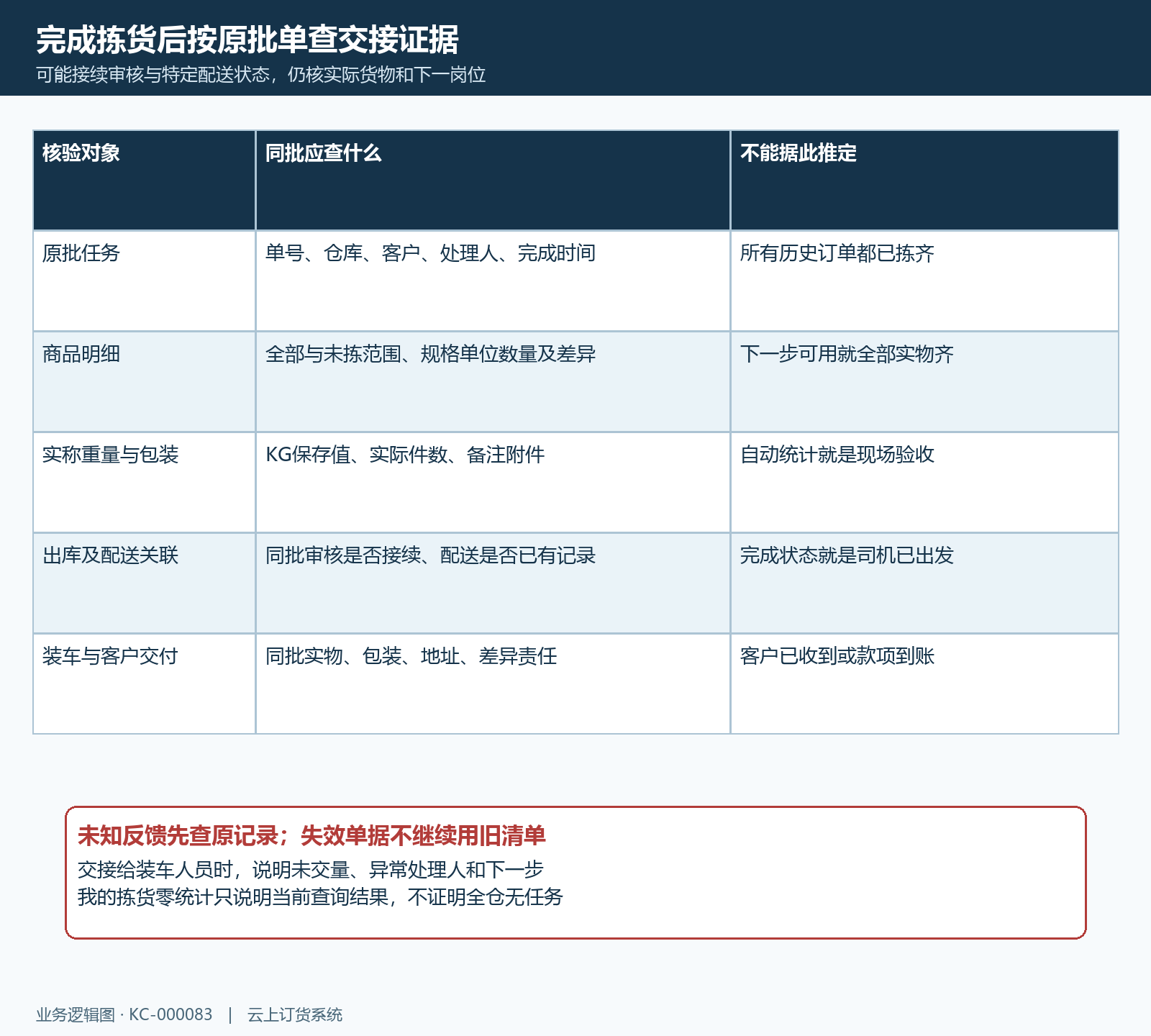Click the line 交接给装车人员时，说明未交量
1151x1036 pixels.
[214, 870]
